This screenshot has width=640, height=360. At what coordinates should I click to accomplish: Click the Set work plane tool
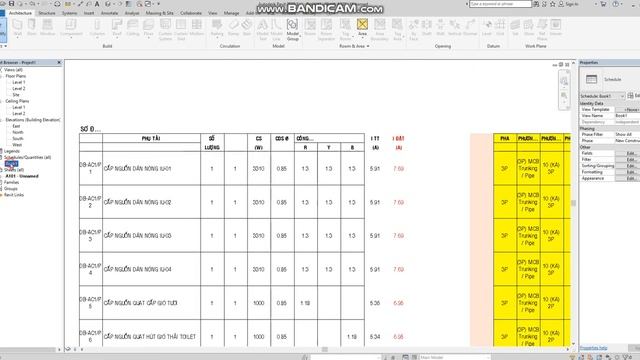click(515, 28)
